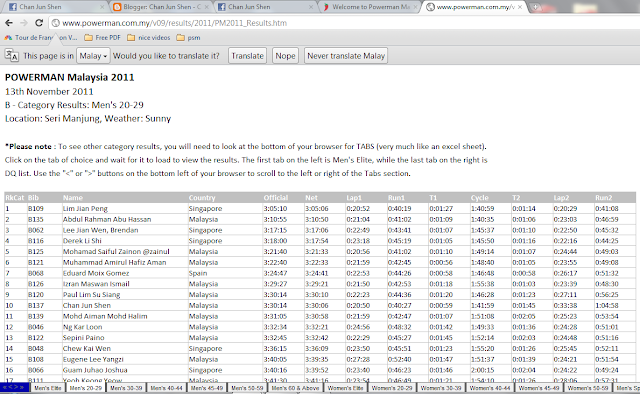
Task: Close the active www.powerman.com.my tab
Action: tap(520, 7)
